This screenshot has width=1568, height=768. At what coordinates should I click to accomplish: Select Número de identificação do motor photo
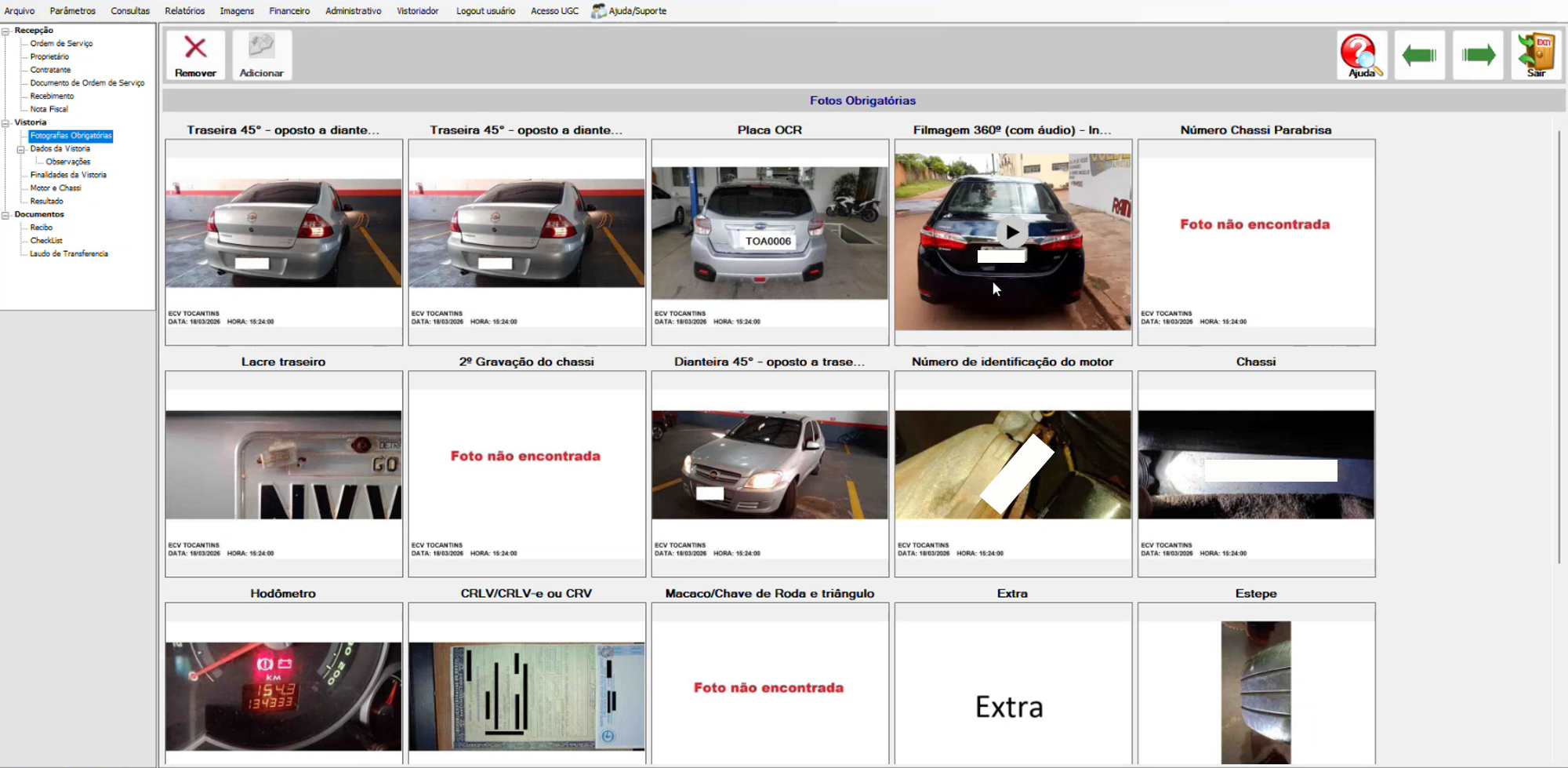point(1013,474)
